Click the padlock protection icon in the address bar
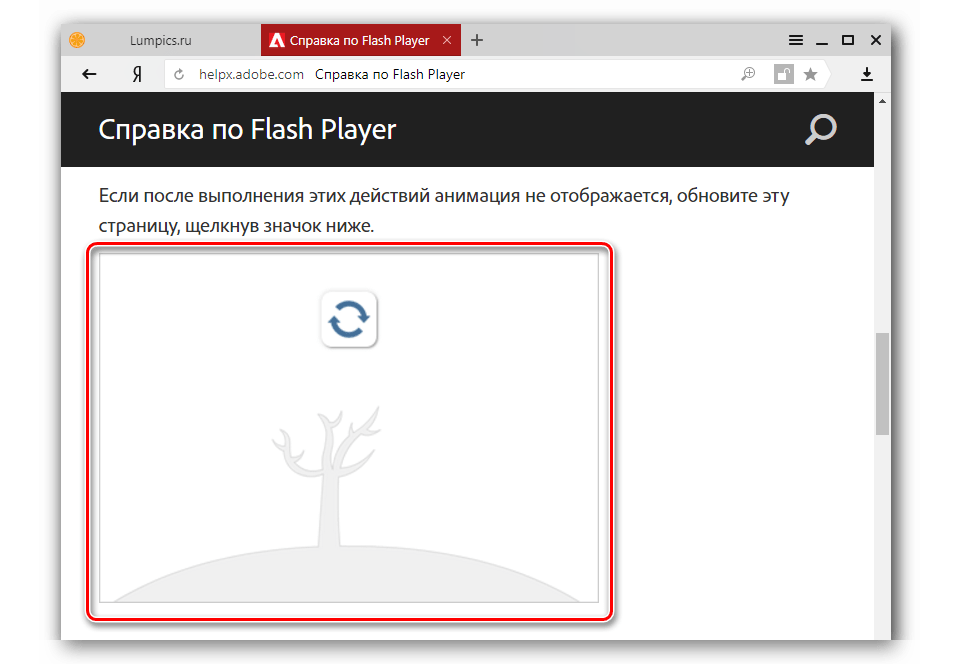This screenshot has height=664, width=955. [784, 74]
